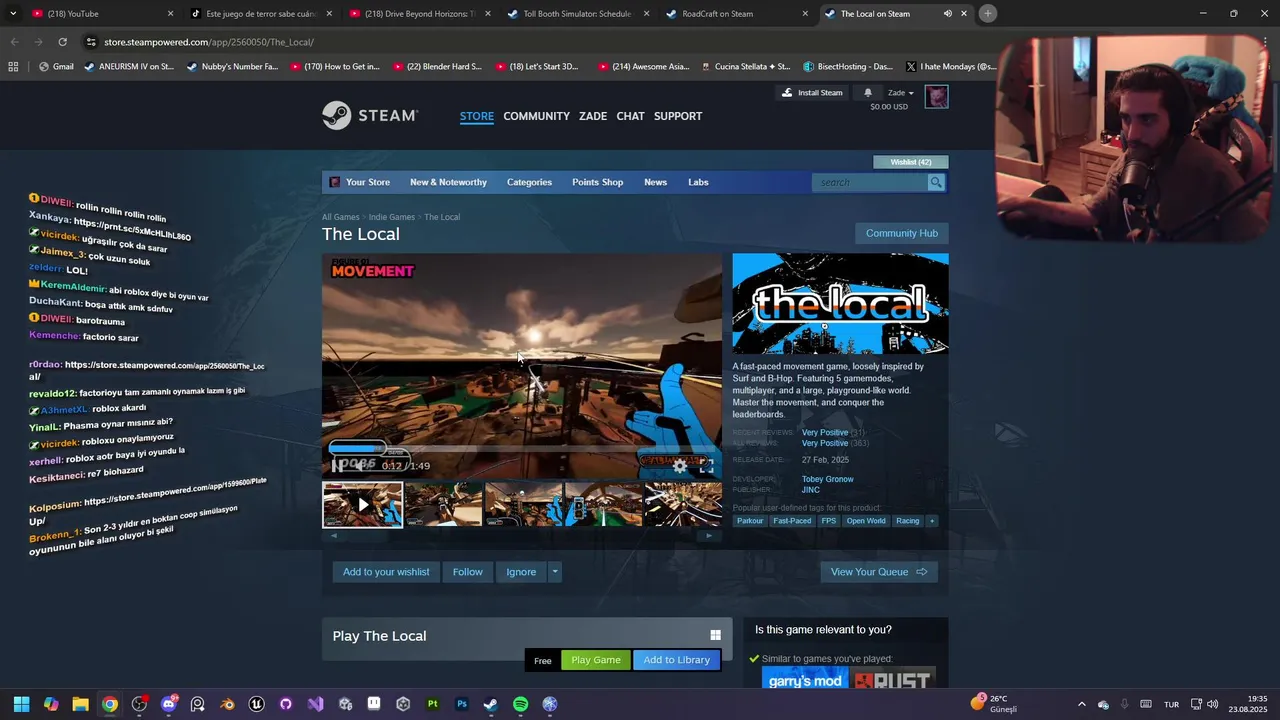1280x720 pixels.
Task: Open the user avatar in Steam header
Action: [x=936, y=97]
